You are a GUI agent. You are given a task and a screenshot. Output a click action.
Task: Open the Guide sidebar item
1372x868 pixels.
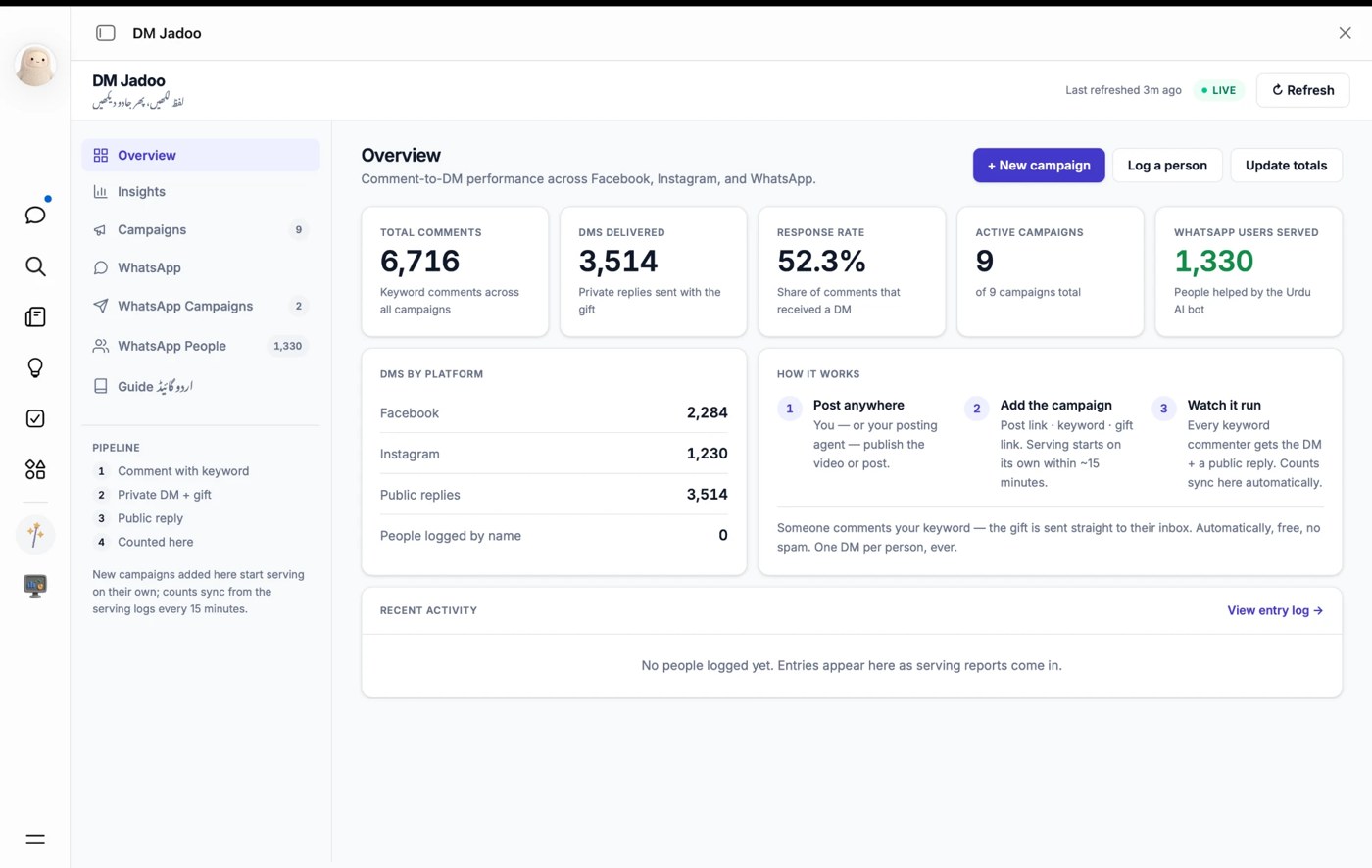click(x=201, y=386)
